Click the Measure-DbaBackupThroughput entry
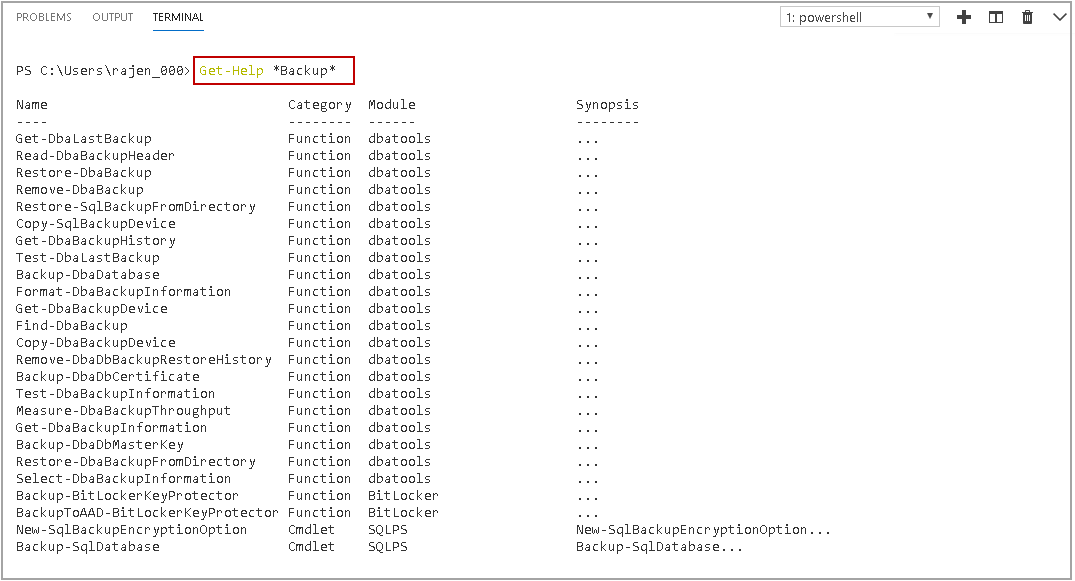1075x581 pixels. pos(123,411)
